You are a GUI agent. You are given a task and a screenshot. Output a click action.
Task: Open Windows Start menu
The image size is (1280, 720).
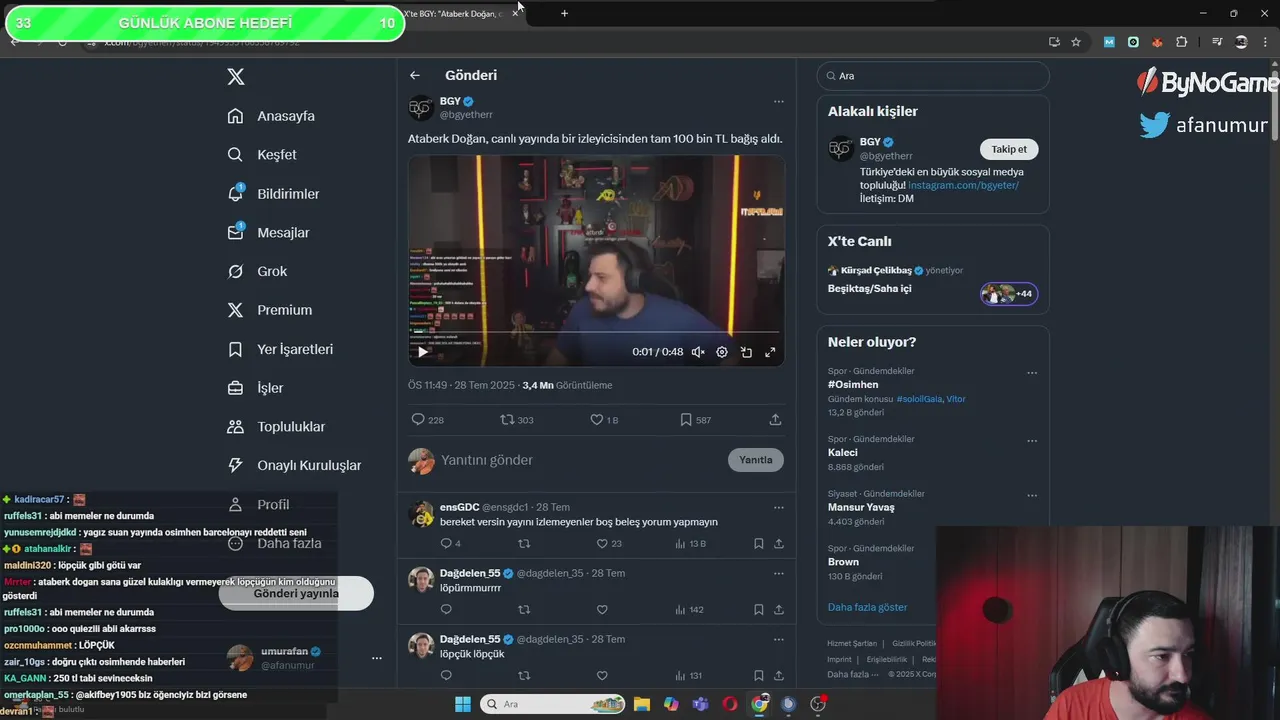click(462, 704)
